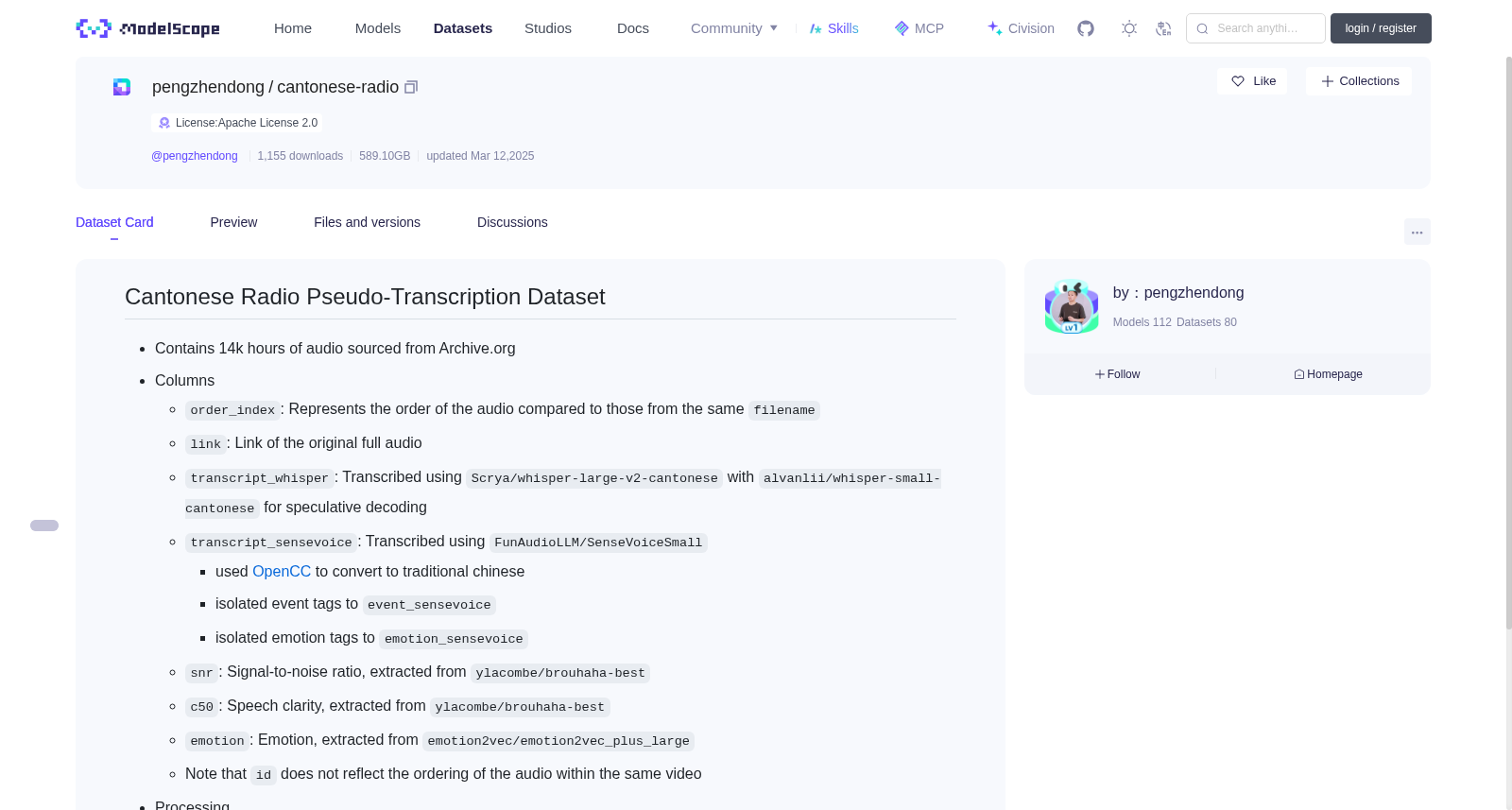This screenshot has width=1512, height=810.
Task: Navigate to Studios
Action: [548, 28]
